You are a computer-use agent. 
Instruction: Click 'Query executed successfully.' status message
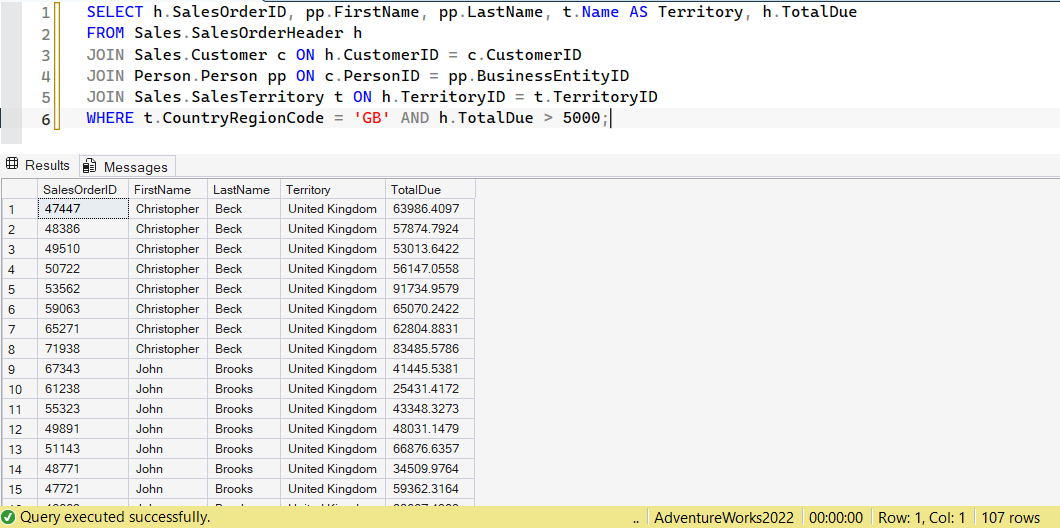[115, 518]
